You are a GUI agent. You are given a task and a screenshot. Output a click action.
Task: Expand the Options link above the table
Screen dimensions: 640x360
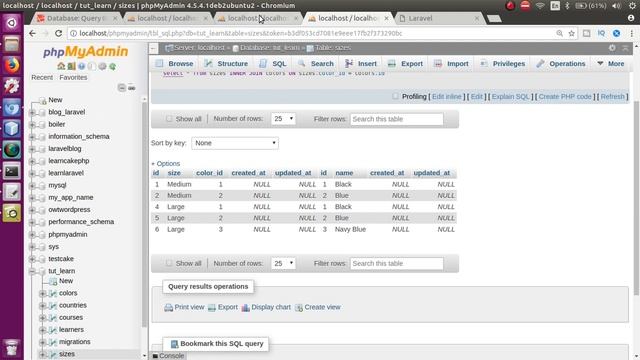pyautogui.click(x=166, y=164)
